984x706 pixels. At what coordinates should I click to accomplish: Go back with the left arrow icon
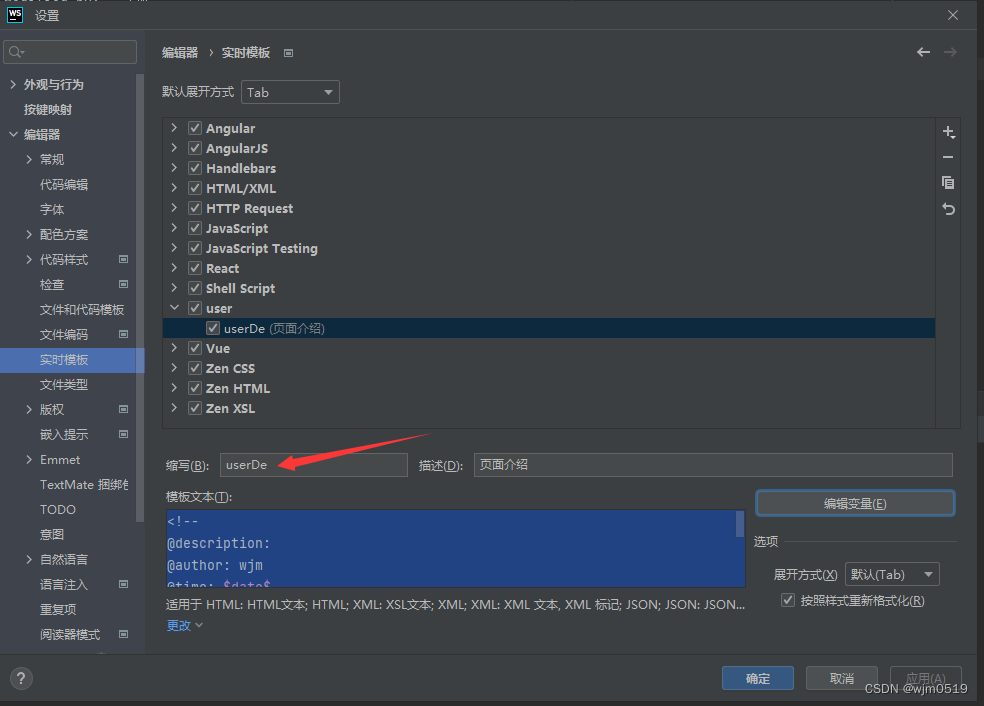(x=923, y=52)
